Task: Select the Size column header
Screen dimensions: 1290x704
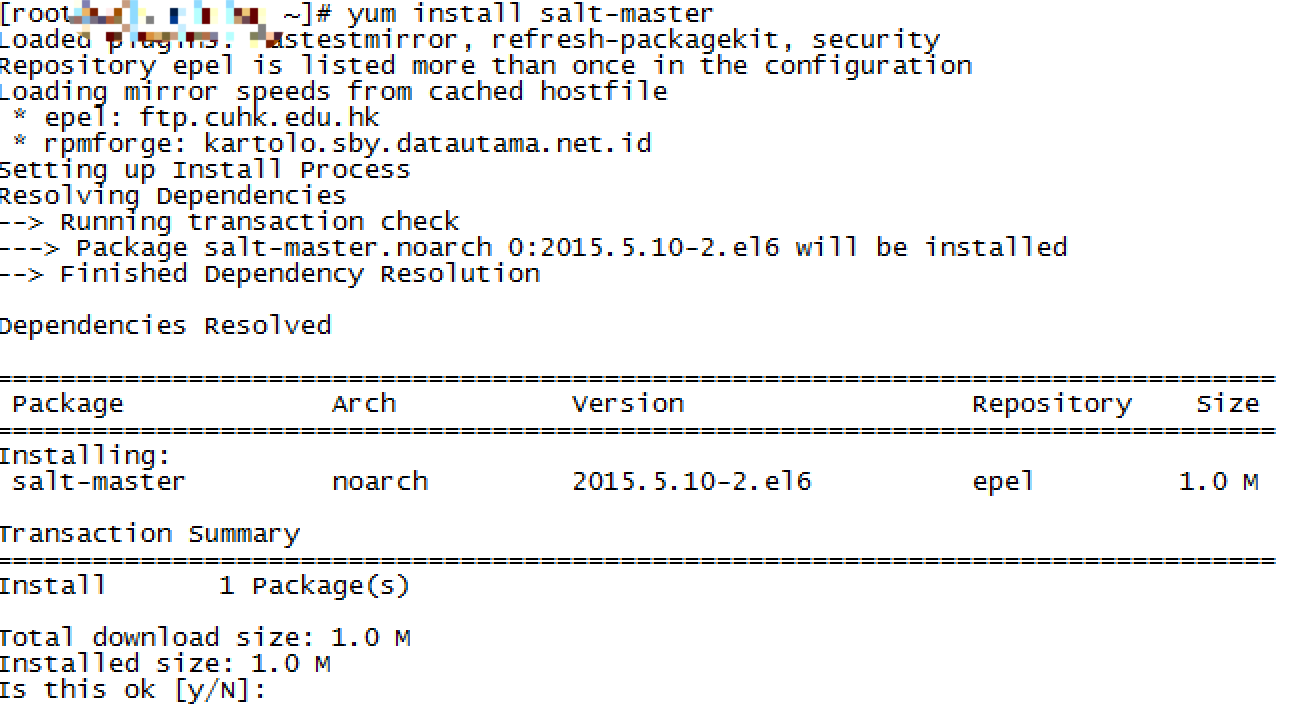Action: point(1228,403)
